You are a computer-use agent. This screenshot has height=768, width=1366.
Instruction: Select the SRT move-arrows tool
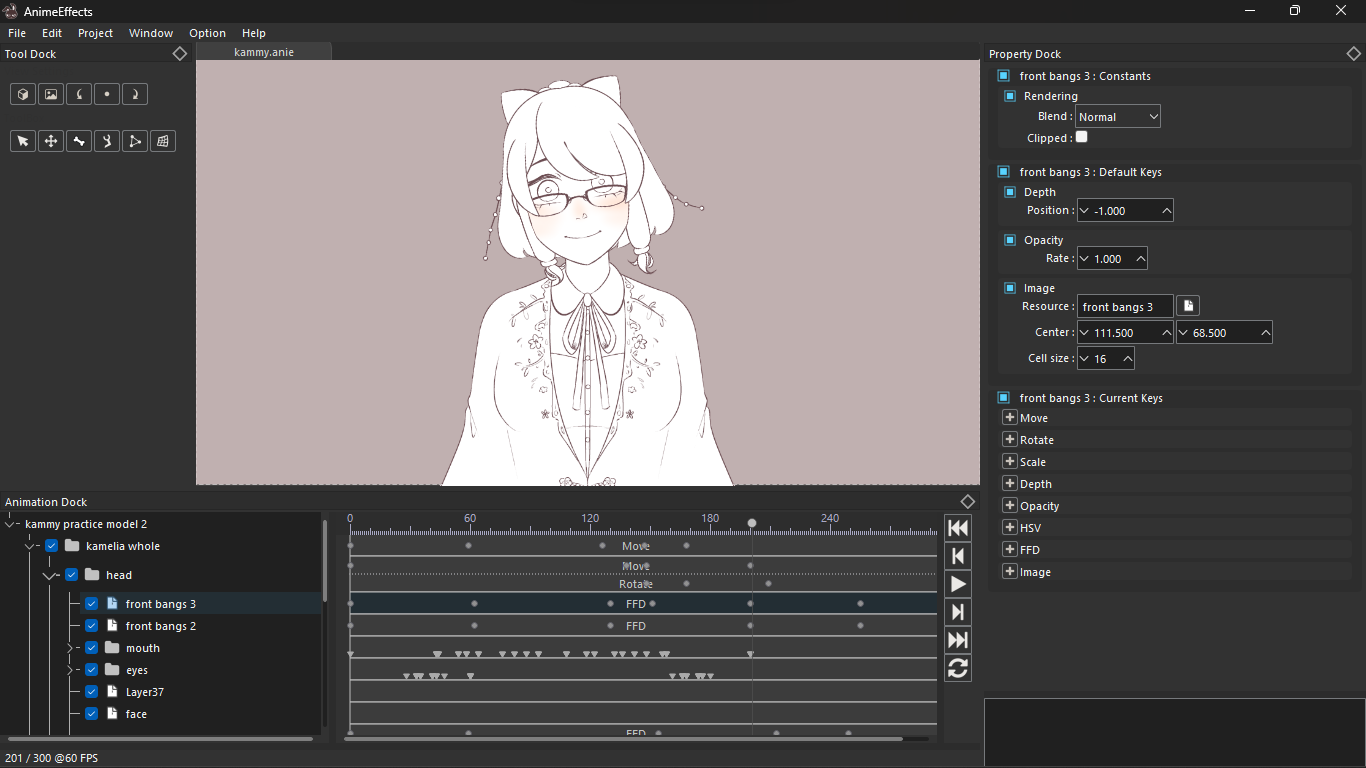pos(51,141)
